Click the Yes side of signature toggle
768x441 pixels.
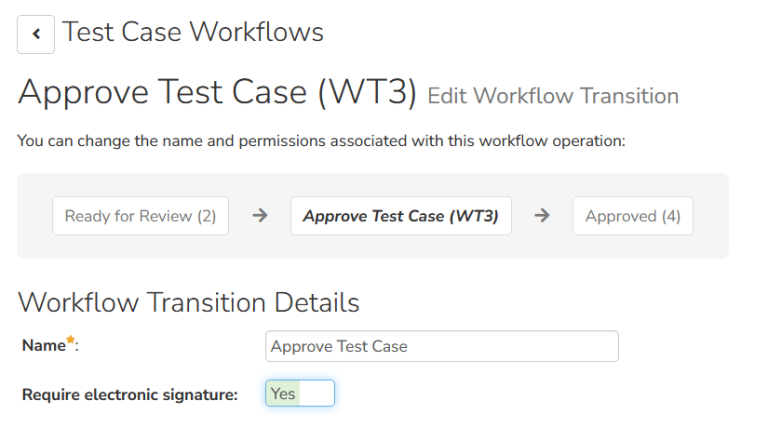point(283,393)
